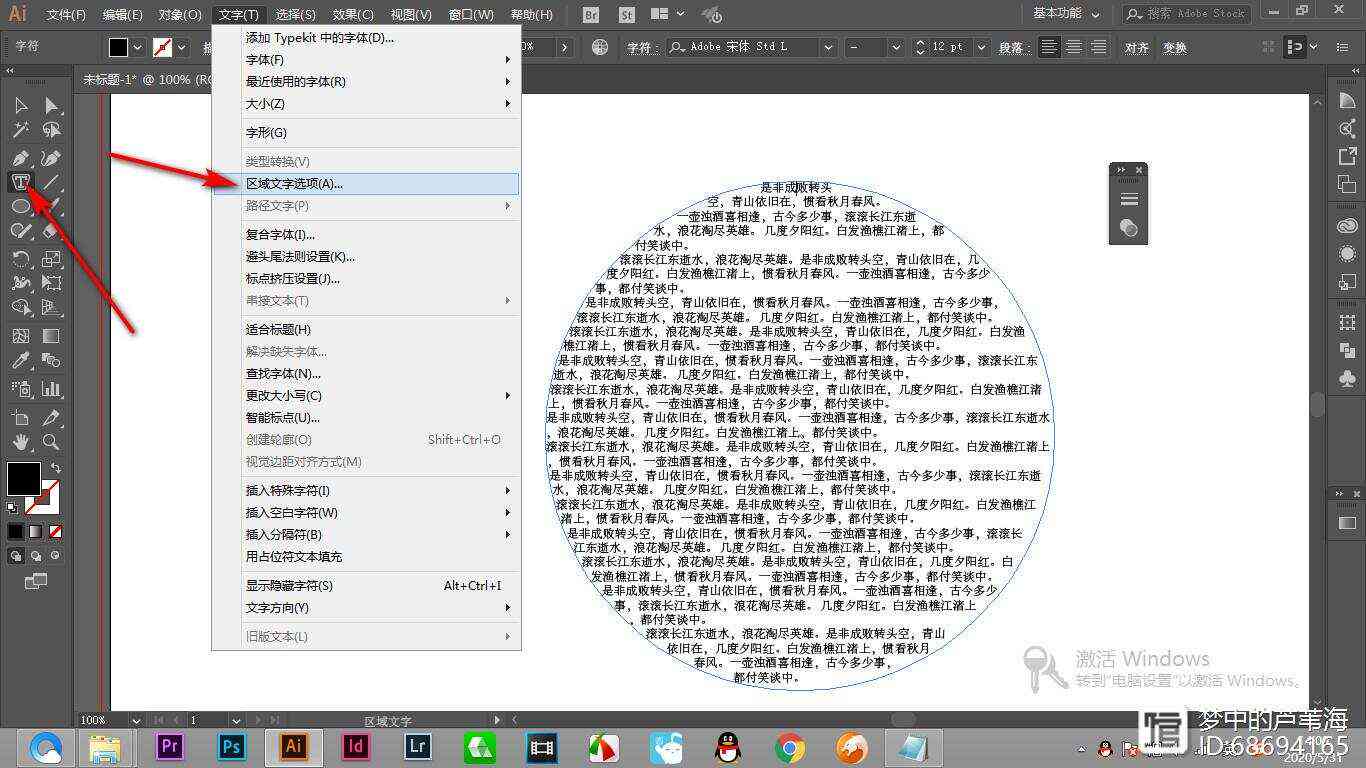Viewport: 1366px width, 768px height.
Task: Choose 显示隐藏字符(S) menu entry
Action: (366, 585)
